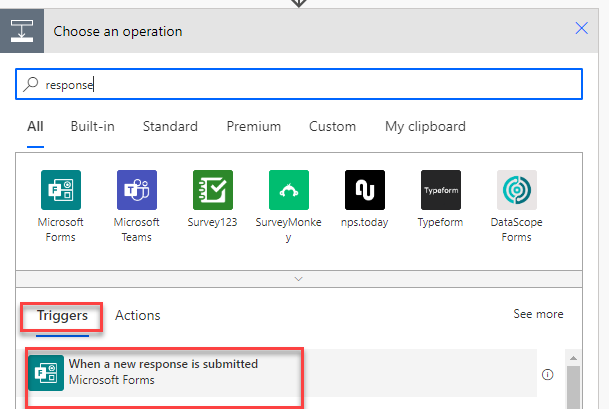This screenshot has width=609, height=409.
Task: Open the Standard tab
Action: (x=170, y=127)
